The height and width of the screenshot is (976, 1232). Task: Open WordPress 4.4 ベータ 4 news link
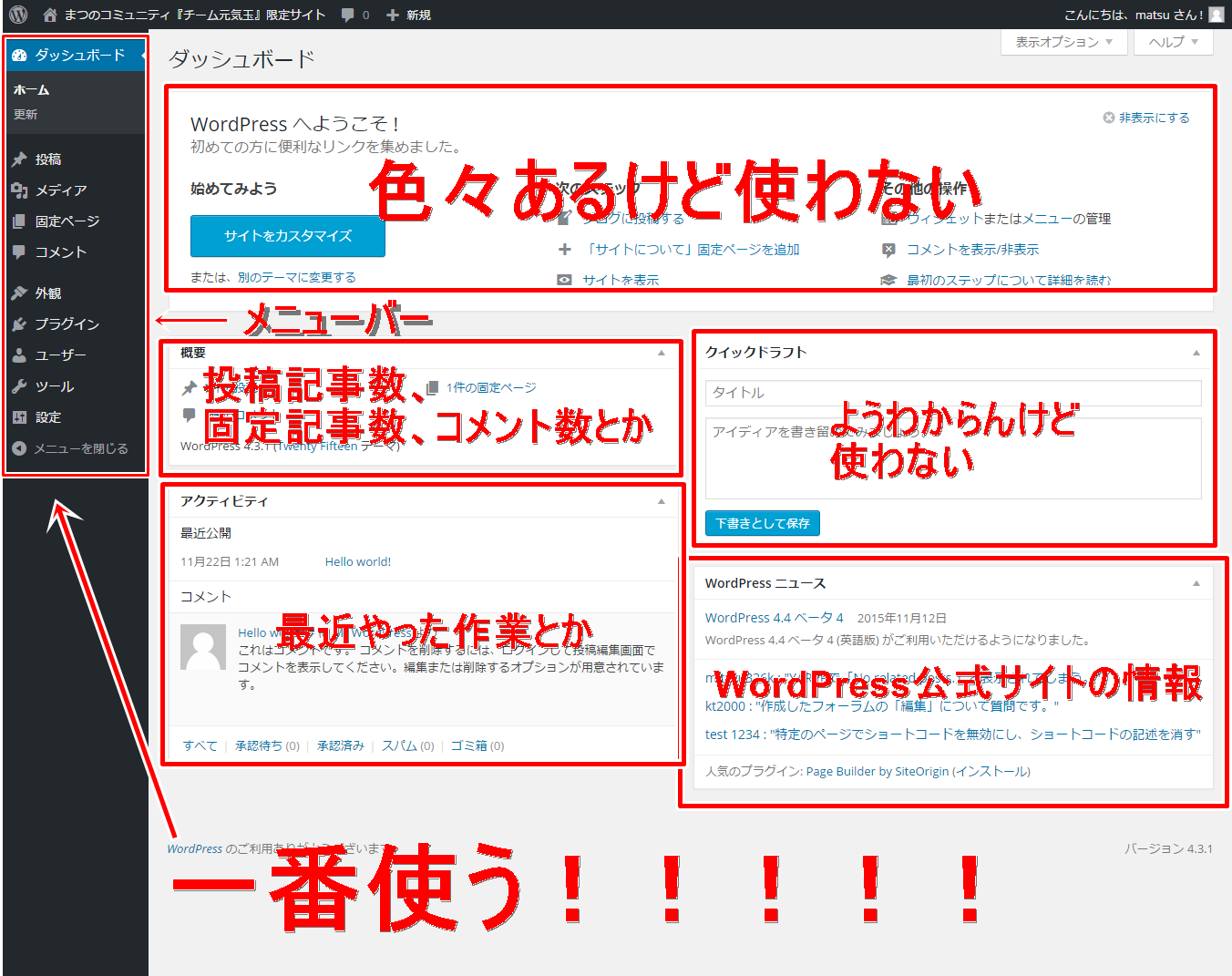click(x=775, y=618)
